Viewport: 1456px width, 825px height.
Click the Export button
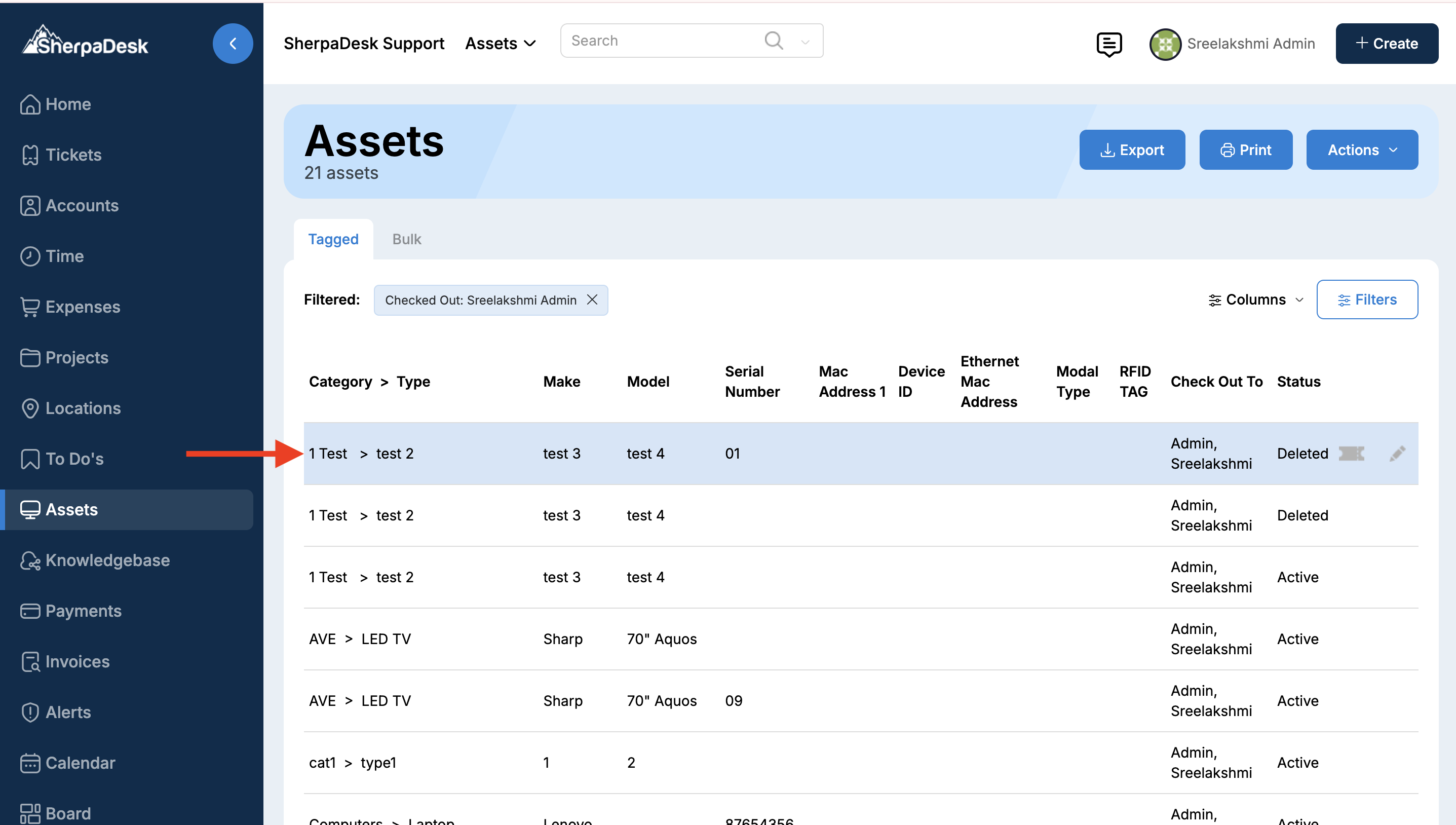pyautogui.click(x=1131, y=149)
